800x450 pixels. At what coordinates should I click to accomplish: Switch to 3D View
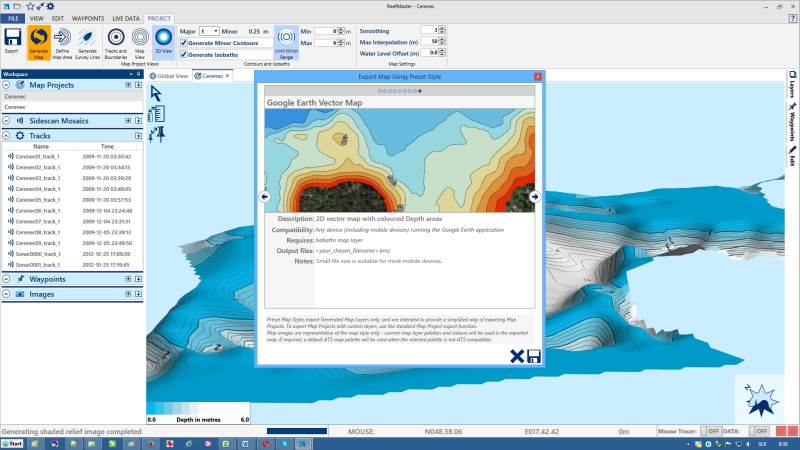pyautogui.click(x=163, y=41)
